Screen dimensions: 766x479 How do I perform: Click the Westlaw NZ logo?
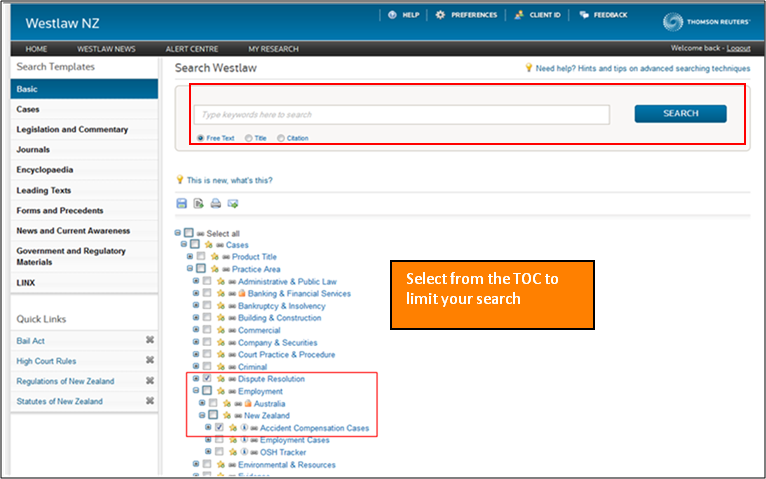pyautogui.click(x=62, y=23)
